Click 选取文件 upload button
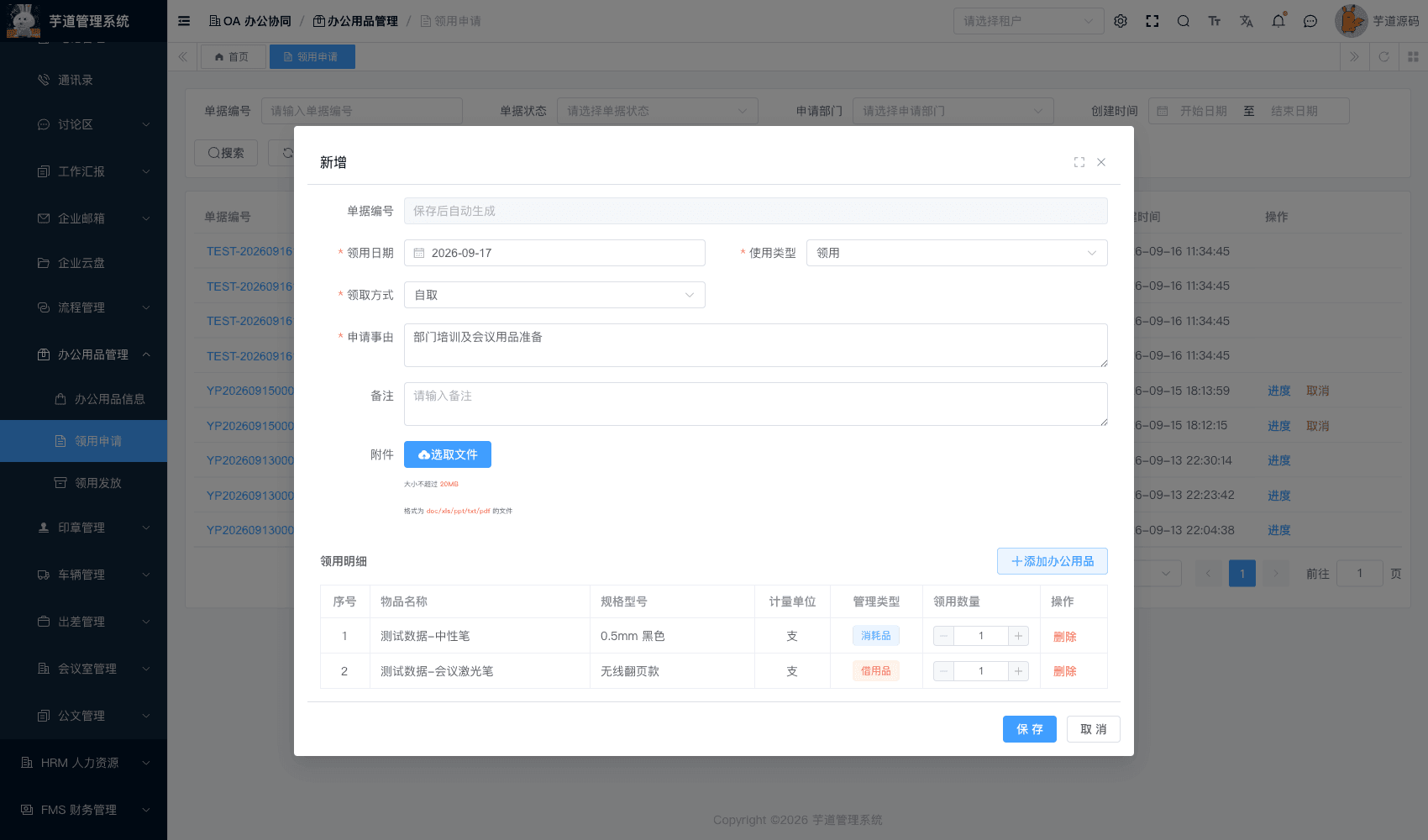The height and width of the screenshot is (840, 1428). point(448,454)
